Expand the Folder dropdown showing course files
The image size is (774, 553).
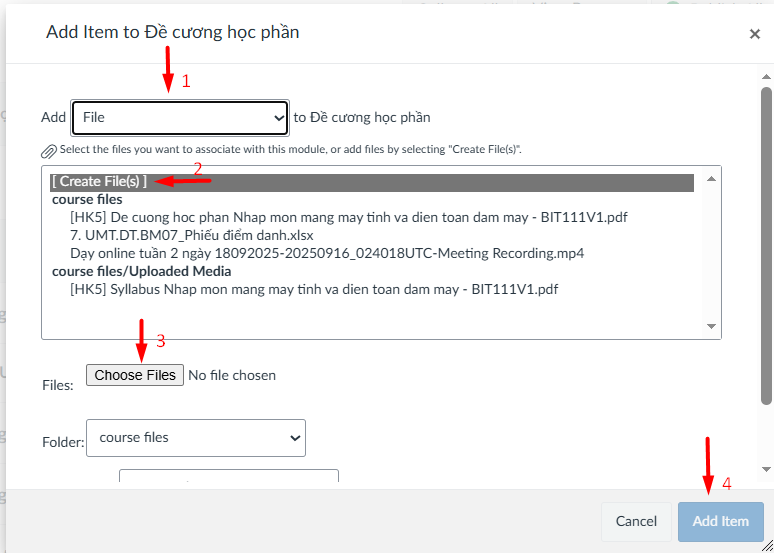tap(196, 438)
